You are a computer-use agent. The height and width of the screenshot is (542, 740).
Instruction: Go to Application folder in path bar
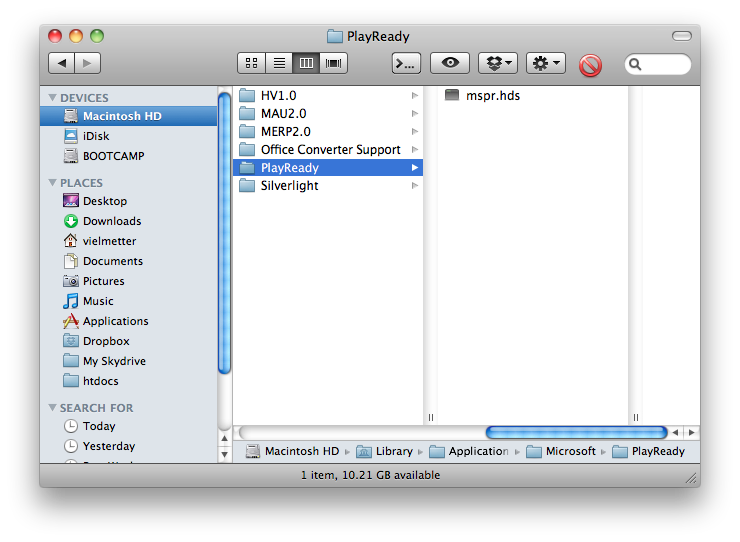coord(469,451)
